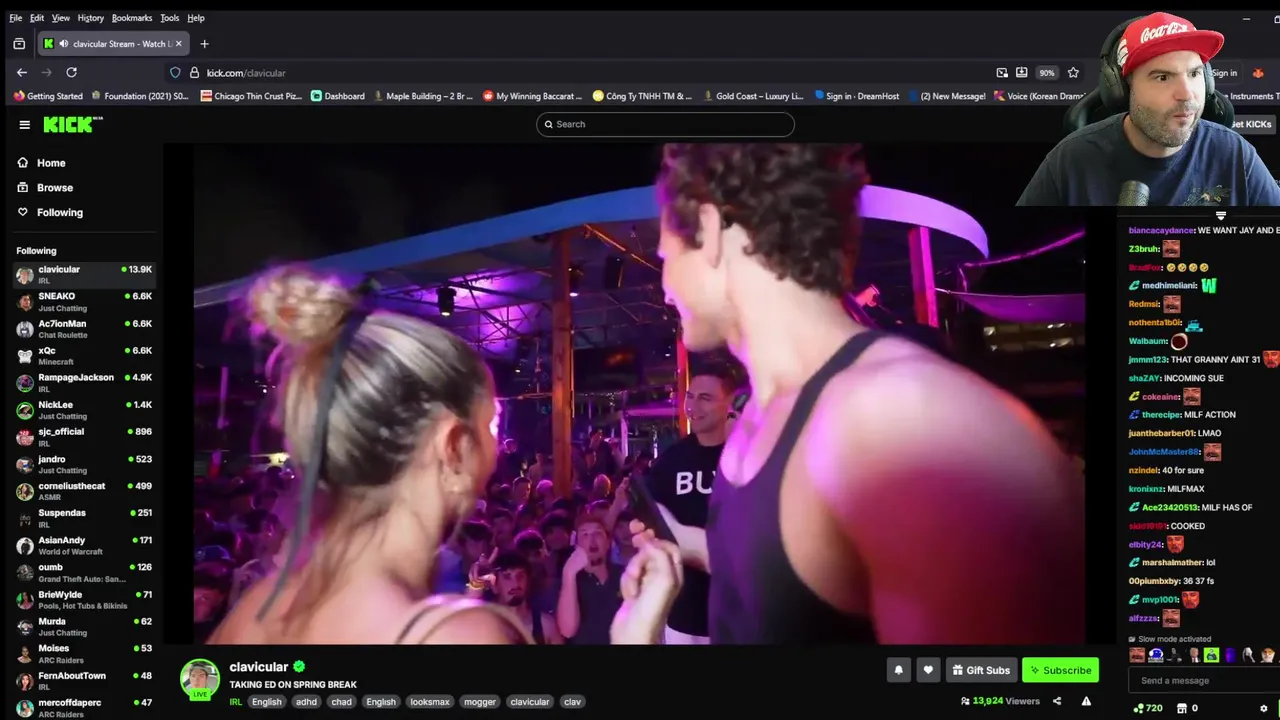Click the Gift Subs button
The height and width of the screenshot is (720, 1280).
(x=981, y=670)
